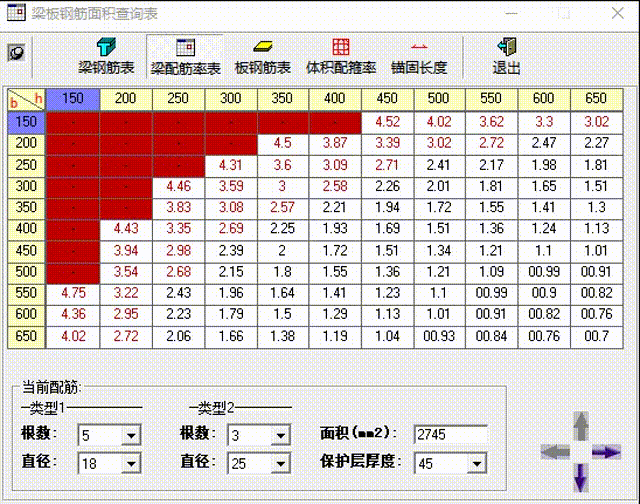
Task: Expand the 类型1 直径 dropdown showing 18
Action: coord(131,464)
